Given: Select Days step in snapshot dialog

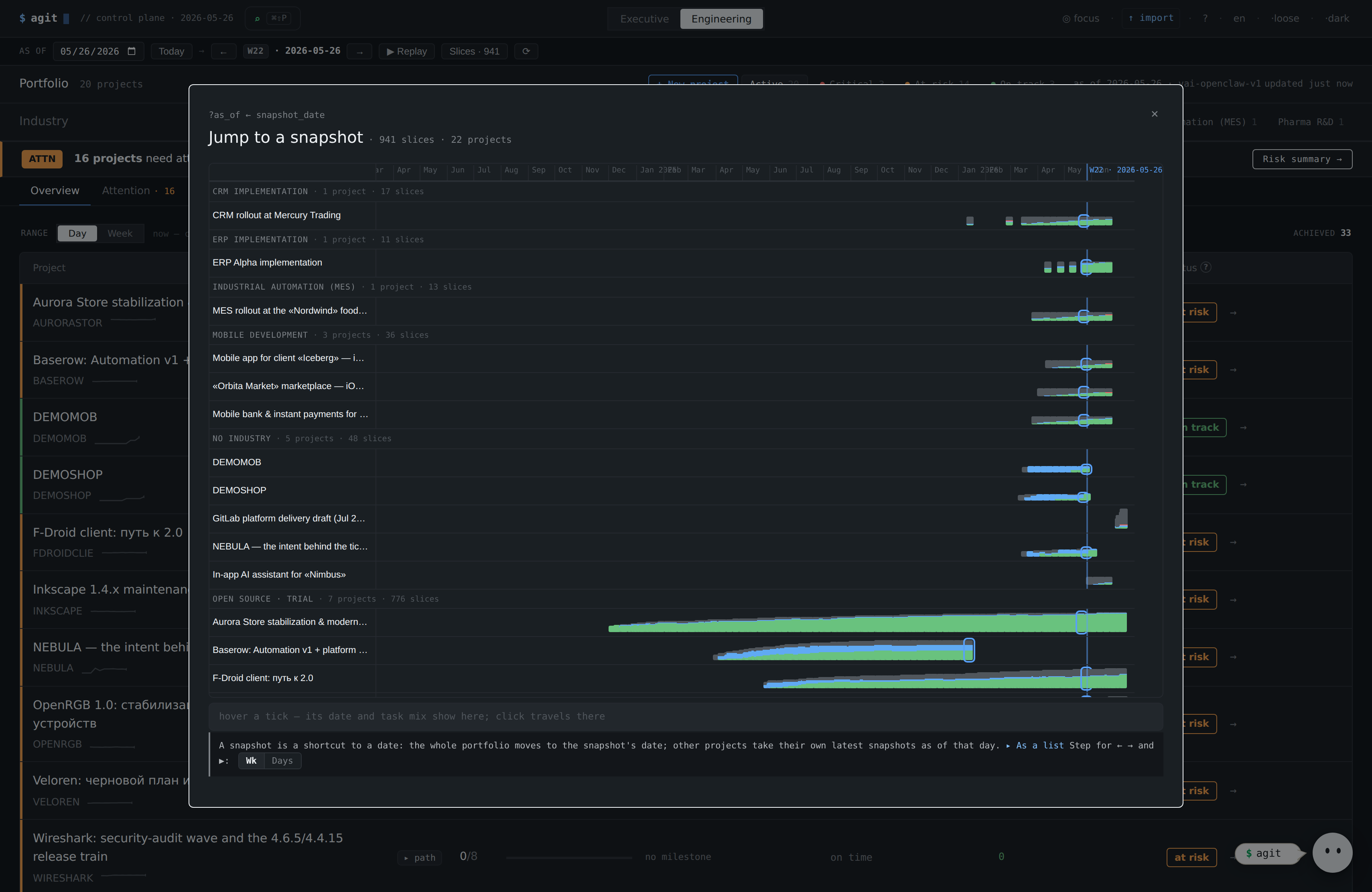Looking at the screenshot, I should pos(282,760).
